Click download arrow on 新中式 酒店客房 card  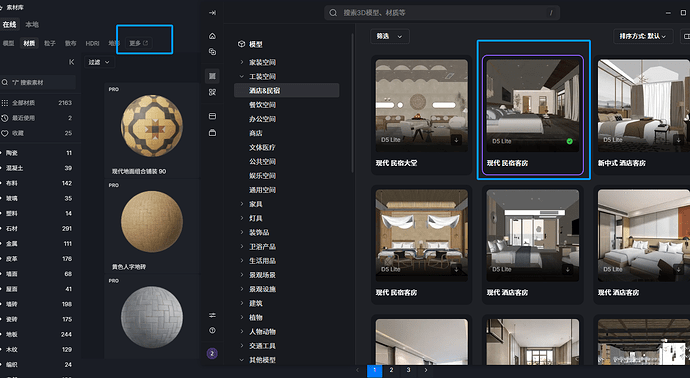(x=678, y=140)
